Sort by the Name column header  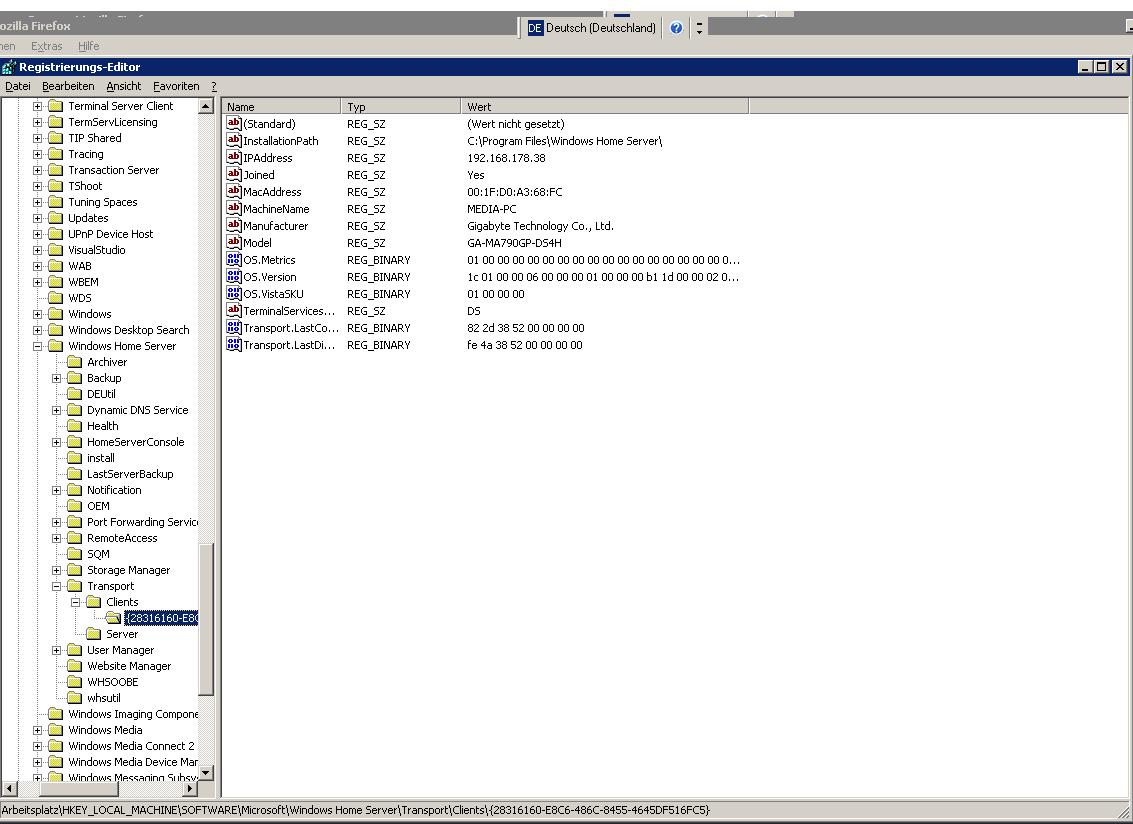tap(281, 106)
